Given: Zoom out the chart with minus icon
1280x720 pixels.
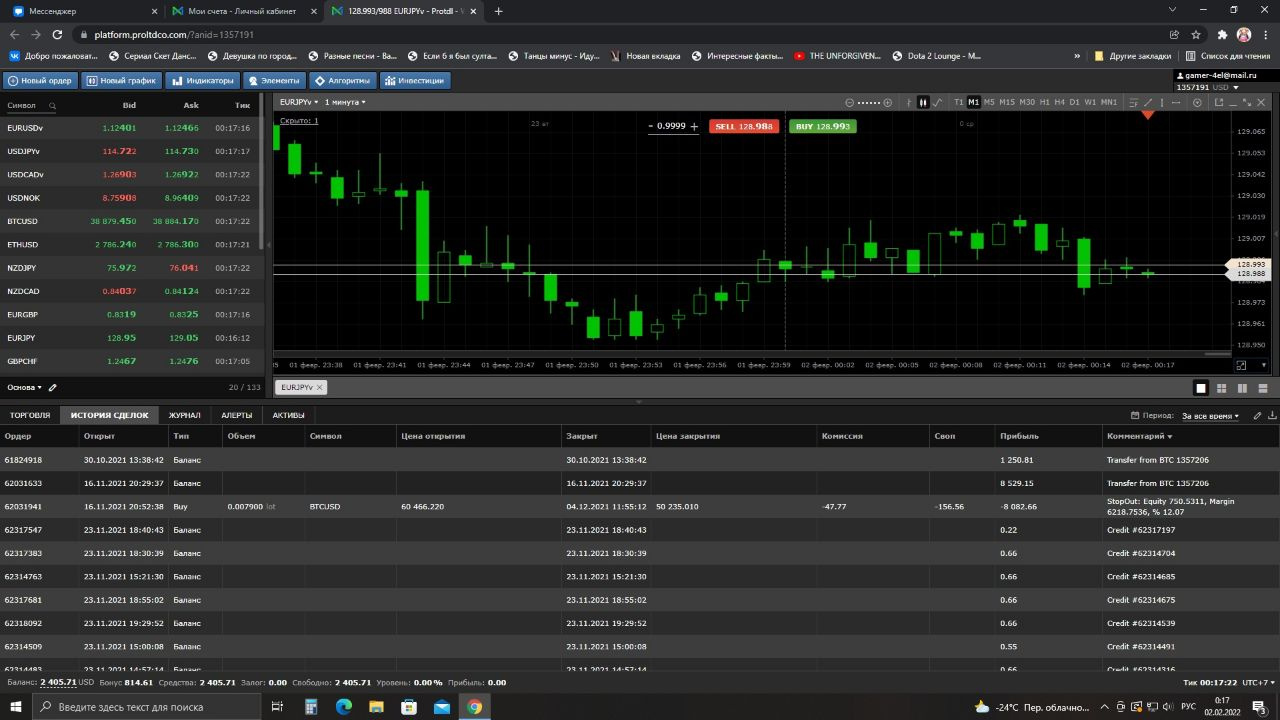Looking at the screenshot, I should click(x=850, y=102).
